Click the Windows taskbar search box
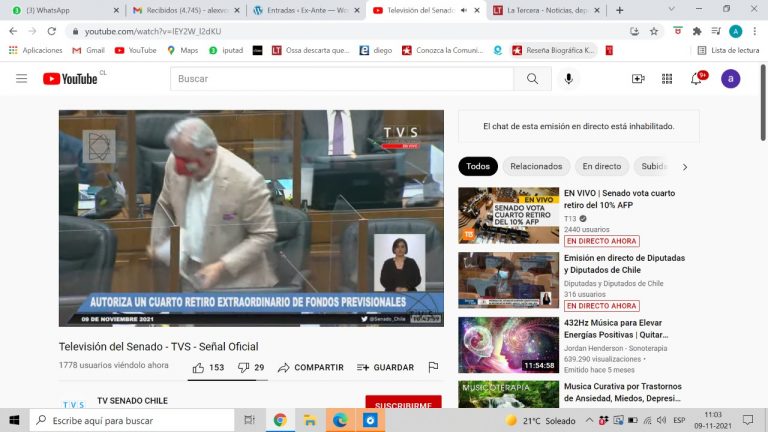768x432 pixels. (132, 420)
